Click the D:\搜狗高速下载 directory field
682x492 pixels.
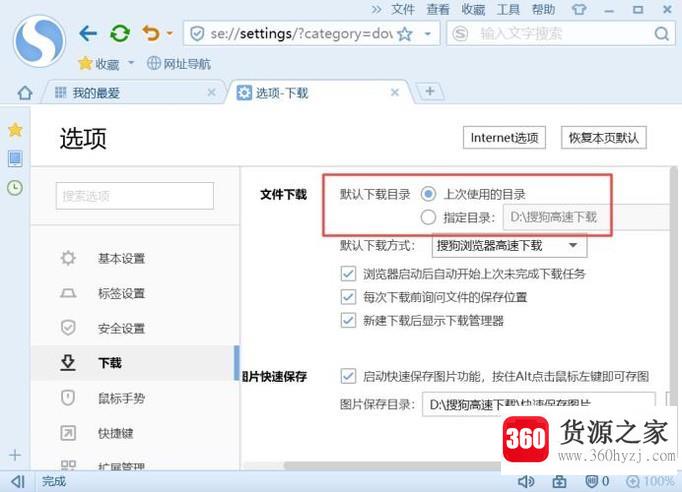coord(586,217)
